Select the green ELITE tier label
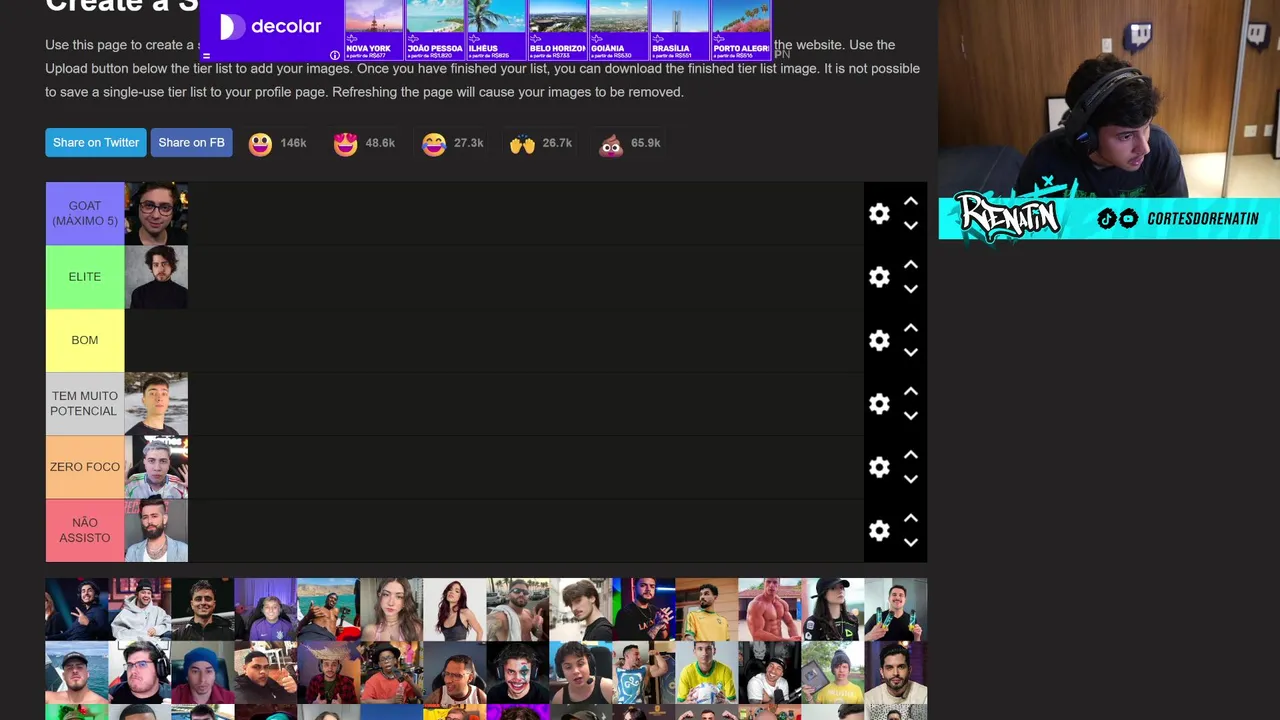 85,277
